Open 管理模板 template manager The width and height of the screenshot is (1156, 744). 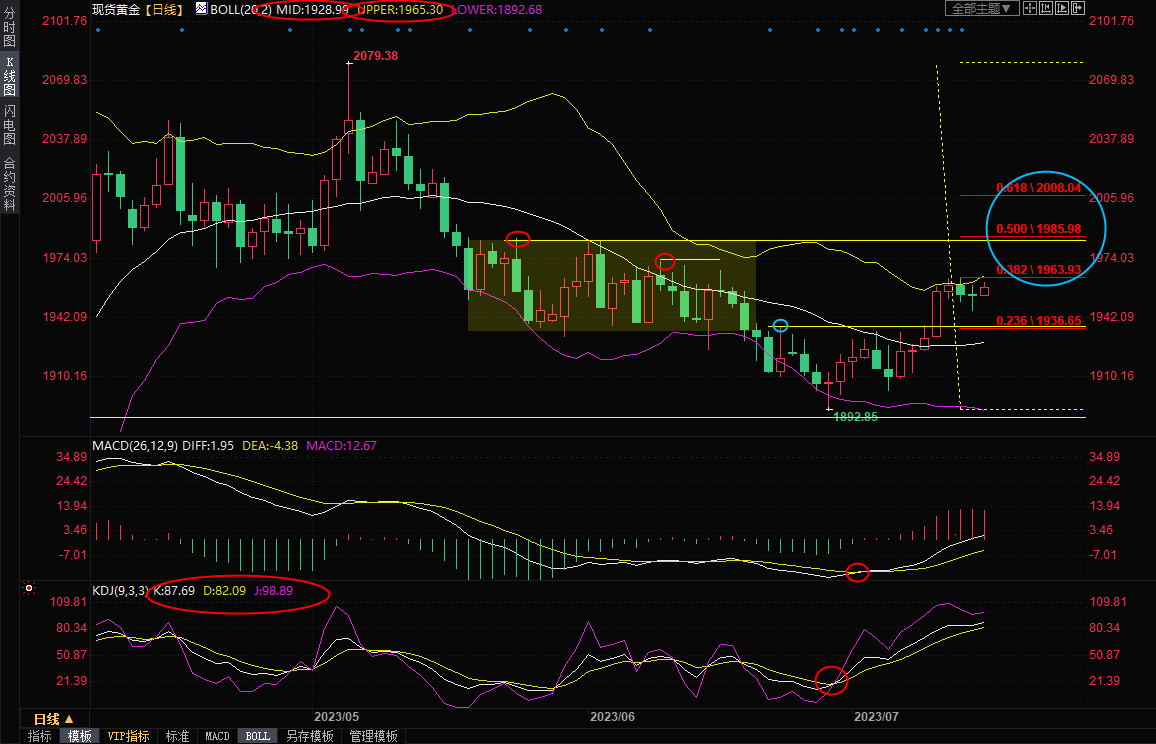click(373, 736)
